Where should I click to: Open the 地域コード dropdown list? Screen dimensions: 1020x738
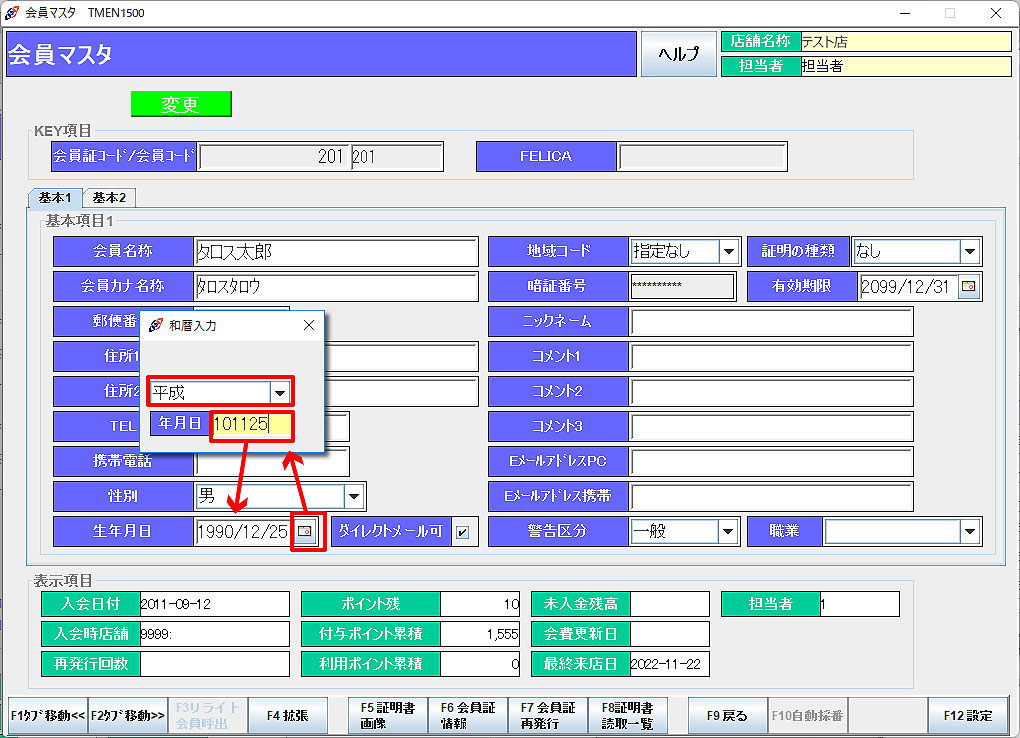(x=729, y=252)
